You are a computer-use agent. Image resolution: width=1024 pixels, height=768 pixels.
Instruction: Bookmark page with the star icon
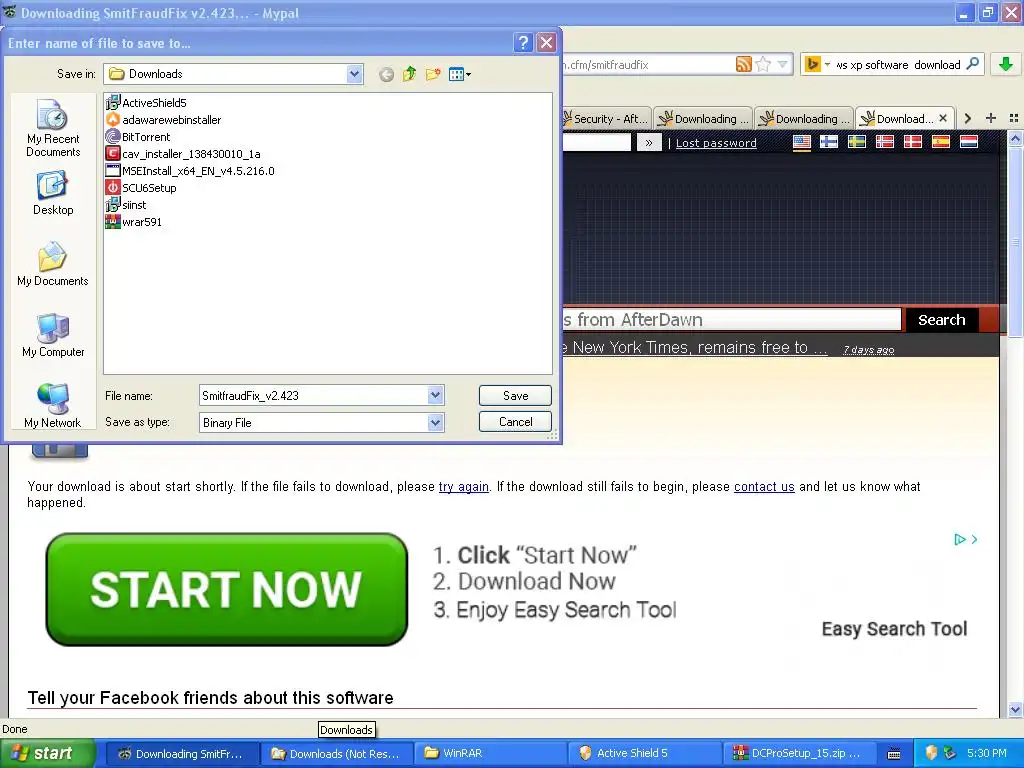tap(763, 64)
